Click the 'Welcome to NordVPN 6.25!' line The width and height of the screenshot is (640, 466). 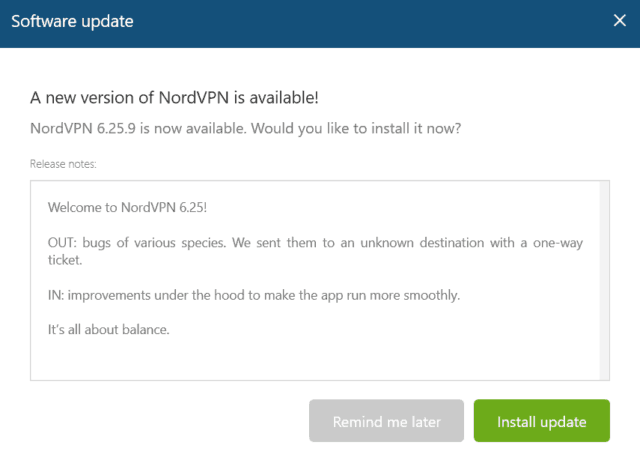127,208
